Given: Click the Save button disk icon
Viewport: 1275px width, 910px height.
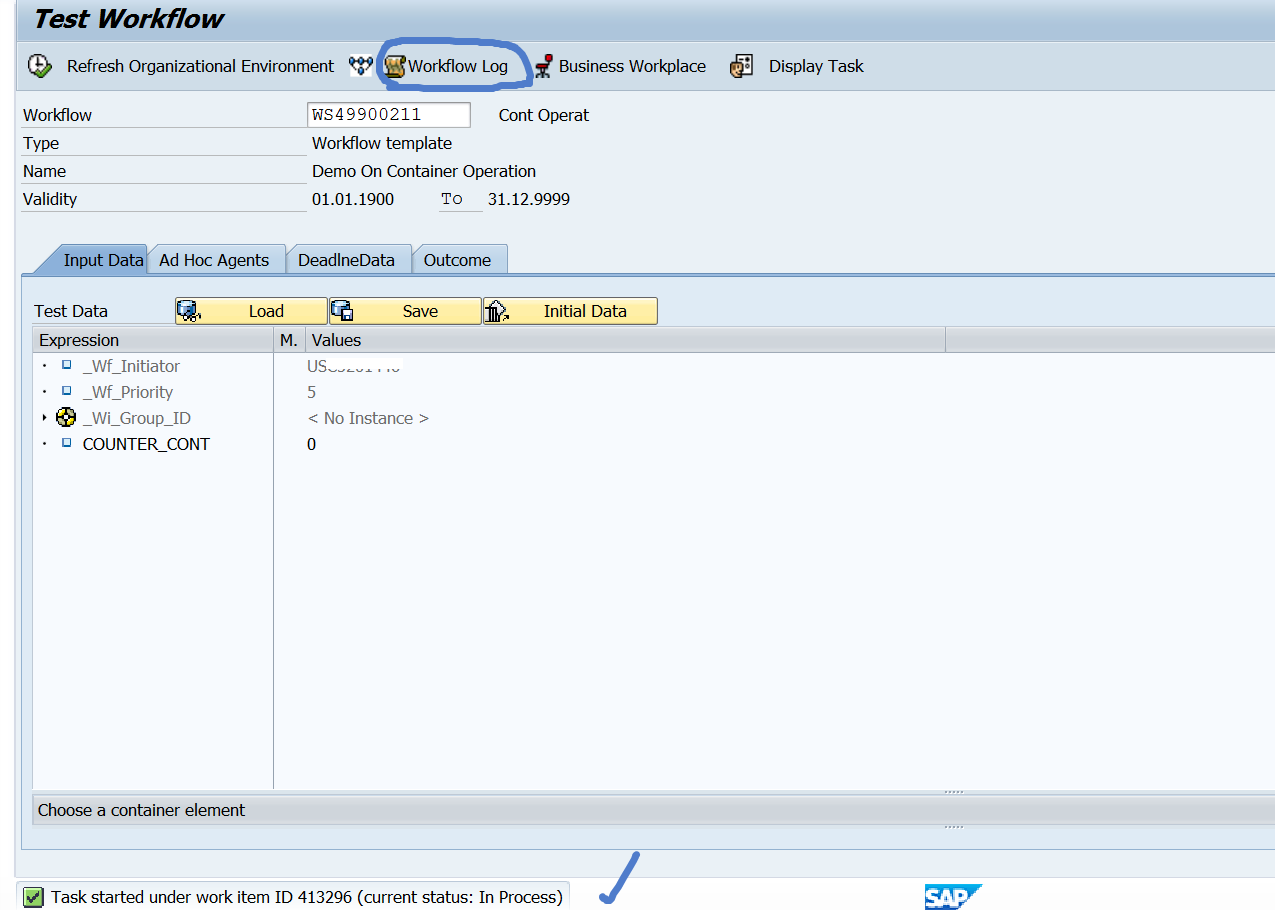Looking at the screenshot, I should pos(343,311).
